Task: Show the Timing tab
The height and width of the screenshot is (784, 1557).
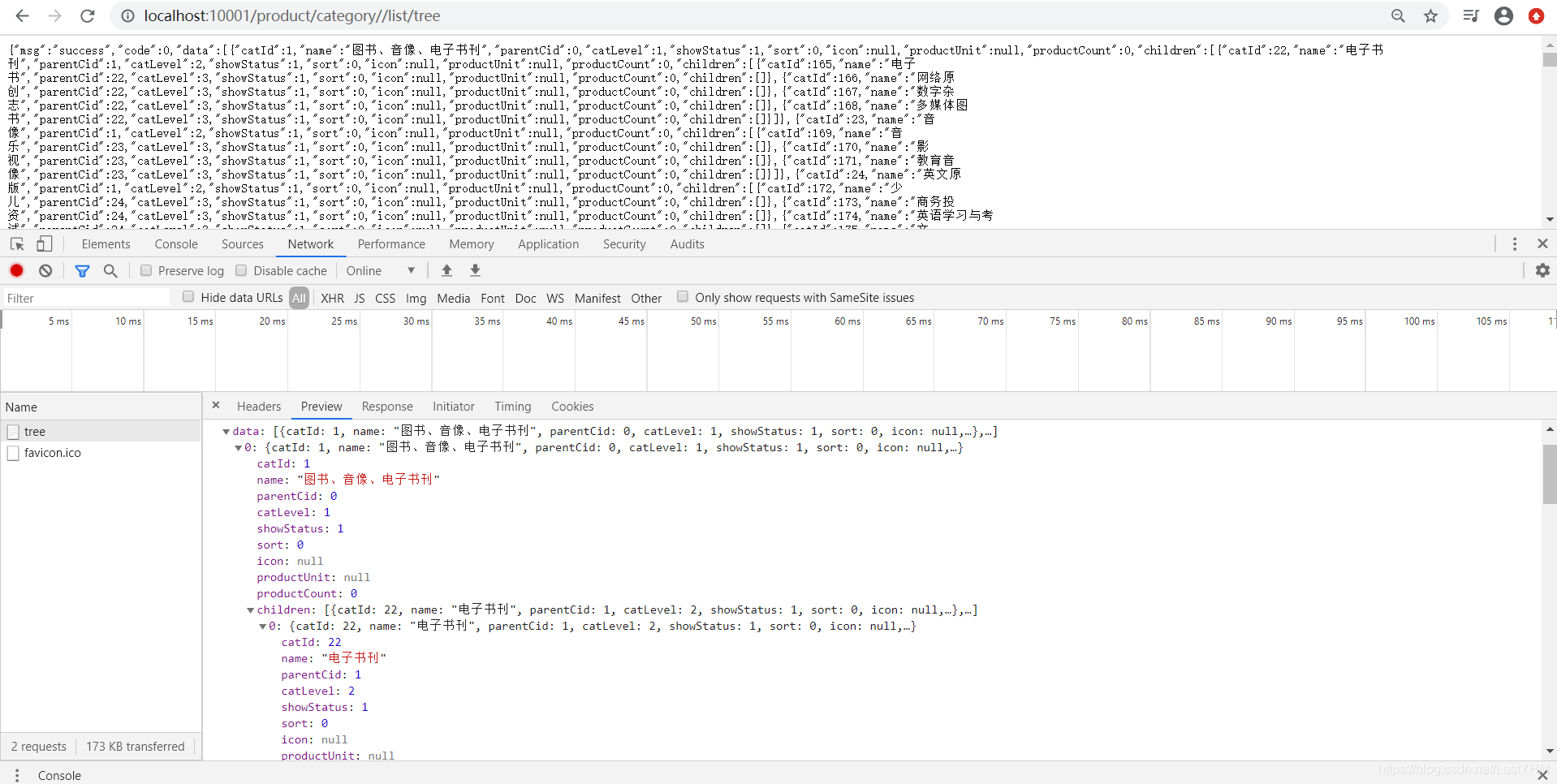Action: (513, 407)
